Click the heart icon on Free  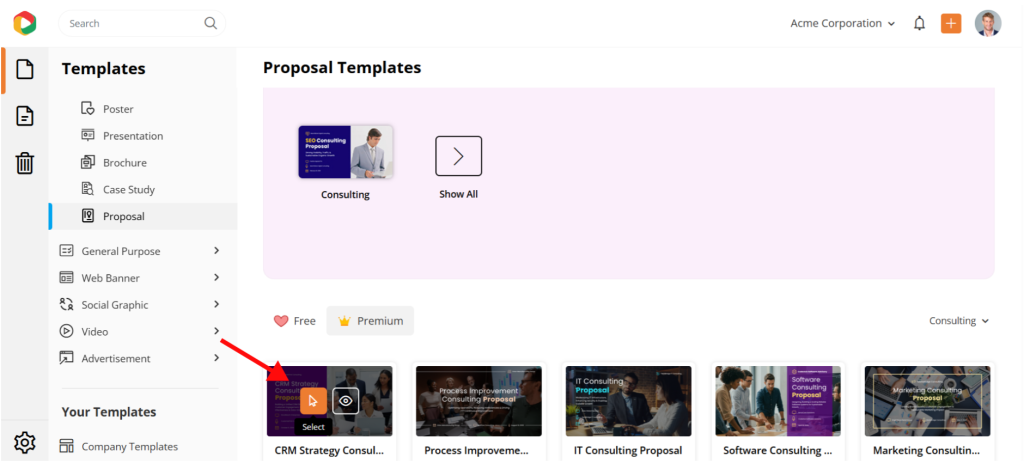281,321
